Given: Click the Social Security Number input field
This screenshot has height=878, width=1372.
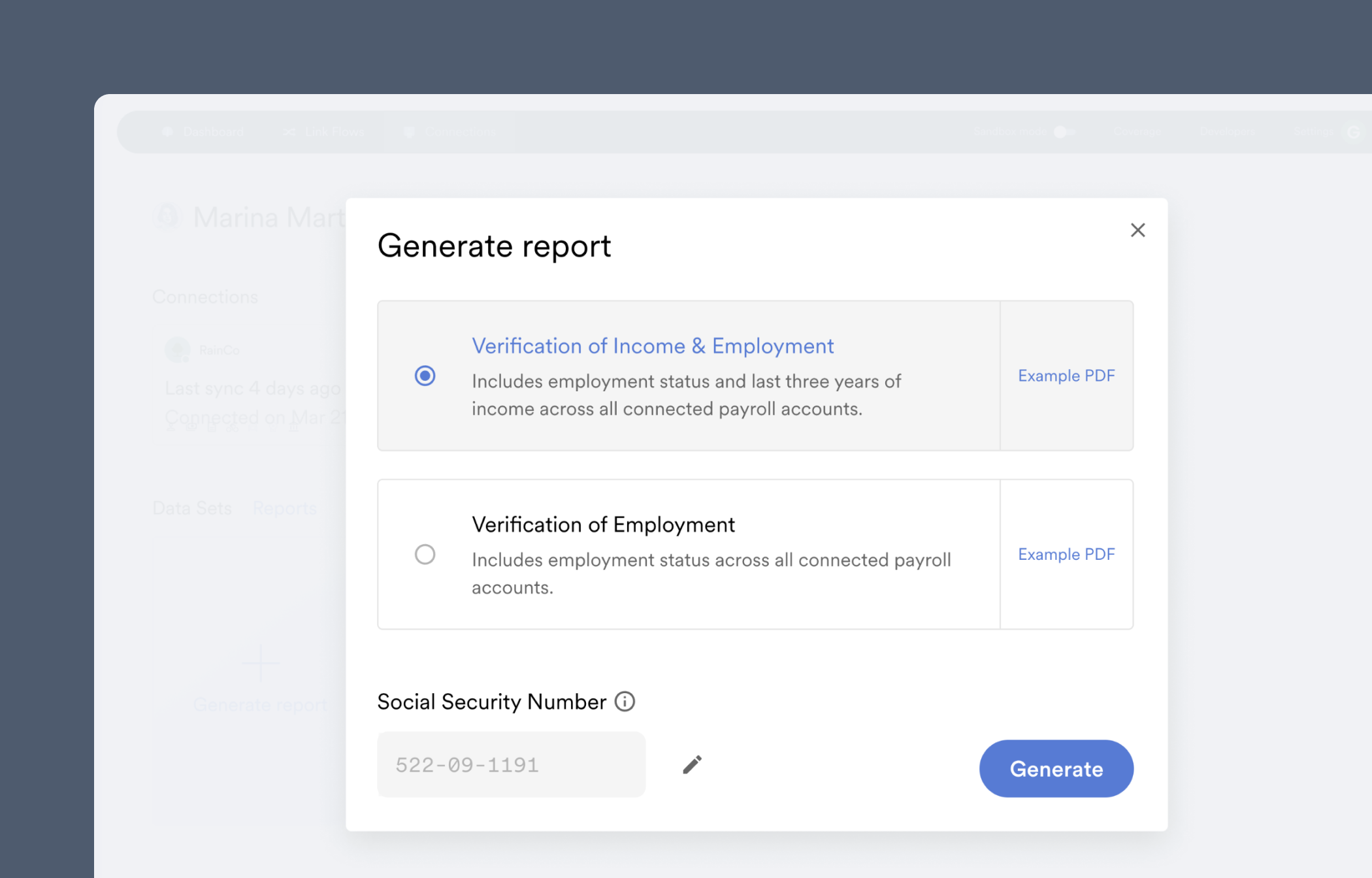Looking at the screenshot, I should click(x=511, y=765).
